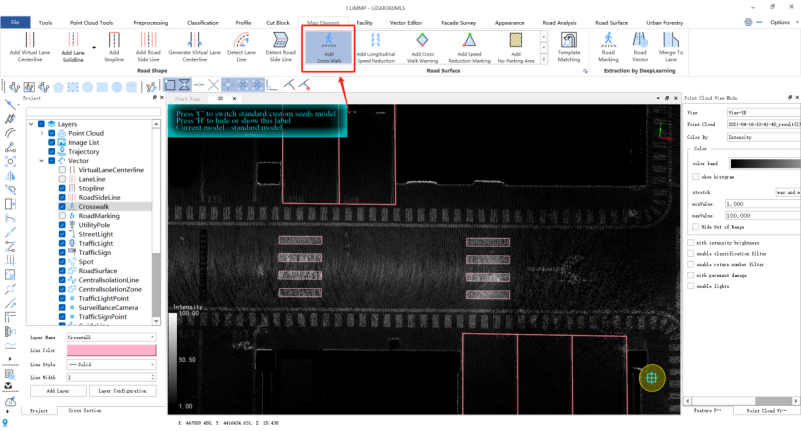The height and width of the screenshot is (431, 801).
Task: Run the Detect Lane Line tool
Action: point(241,47)
